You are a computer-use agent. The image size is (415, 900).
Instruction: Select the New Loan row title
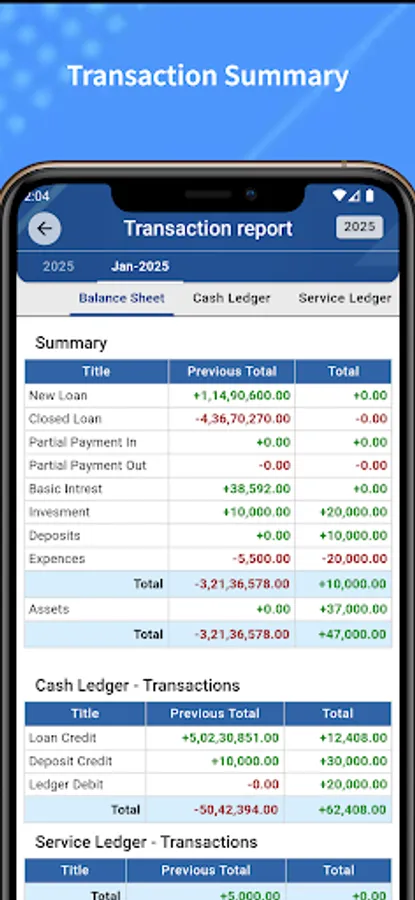(58, 395)
